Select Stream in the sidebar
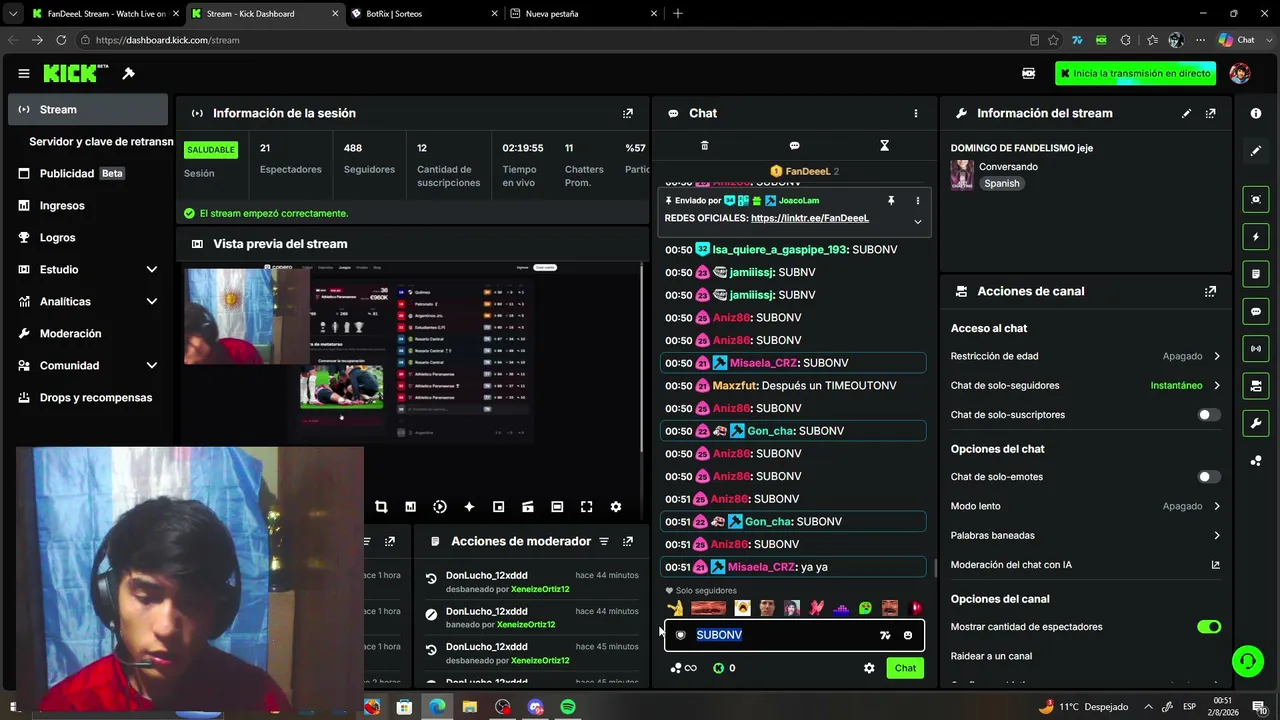Image resolution: width=1280 pixels, height=720 pixels. pos(88,110)
